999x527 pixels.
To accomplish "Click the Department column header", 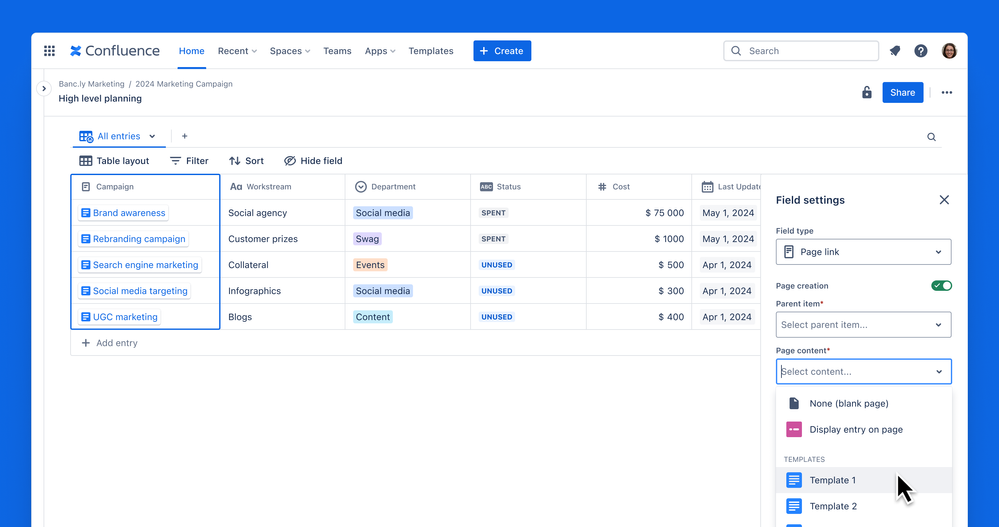I will click(x=408, y=187).
